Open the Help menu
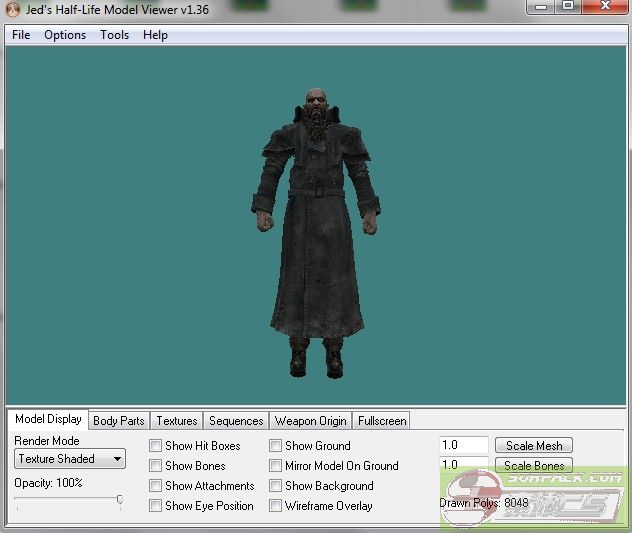The height and width of the screenshot is (533, 632). click(155, 35)
